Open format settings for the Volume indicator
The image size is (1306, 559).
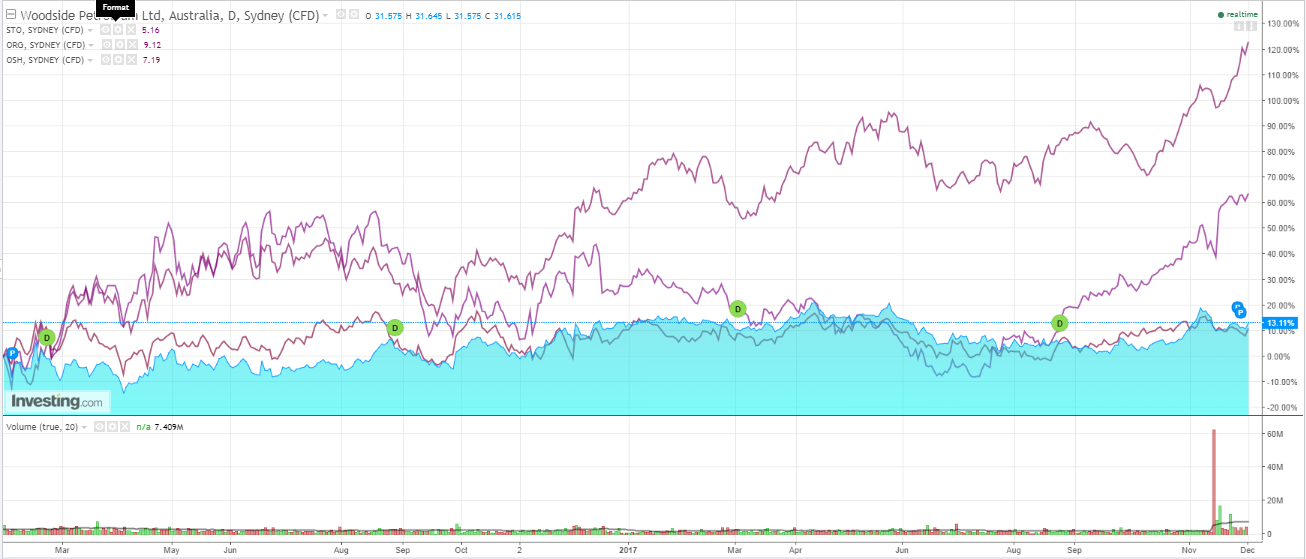112,427
